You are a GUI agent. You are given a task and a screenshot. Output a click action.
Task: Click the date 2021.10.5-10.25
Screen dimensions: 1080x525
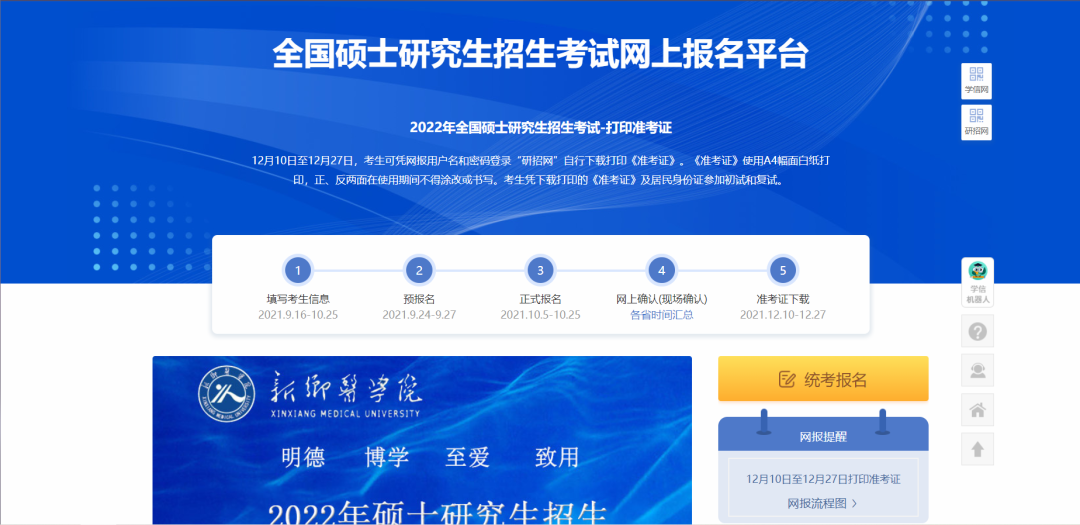[540, 315]
